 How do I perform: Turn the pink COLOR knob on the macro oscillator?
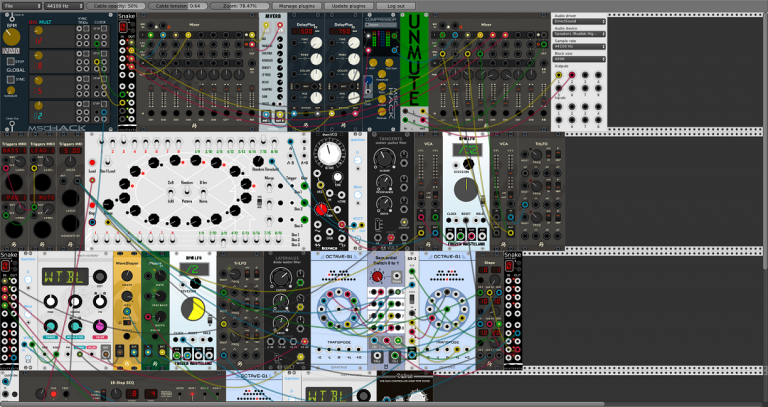[x=99, y=326]
